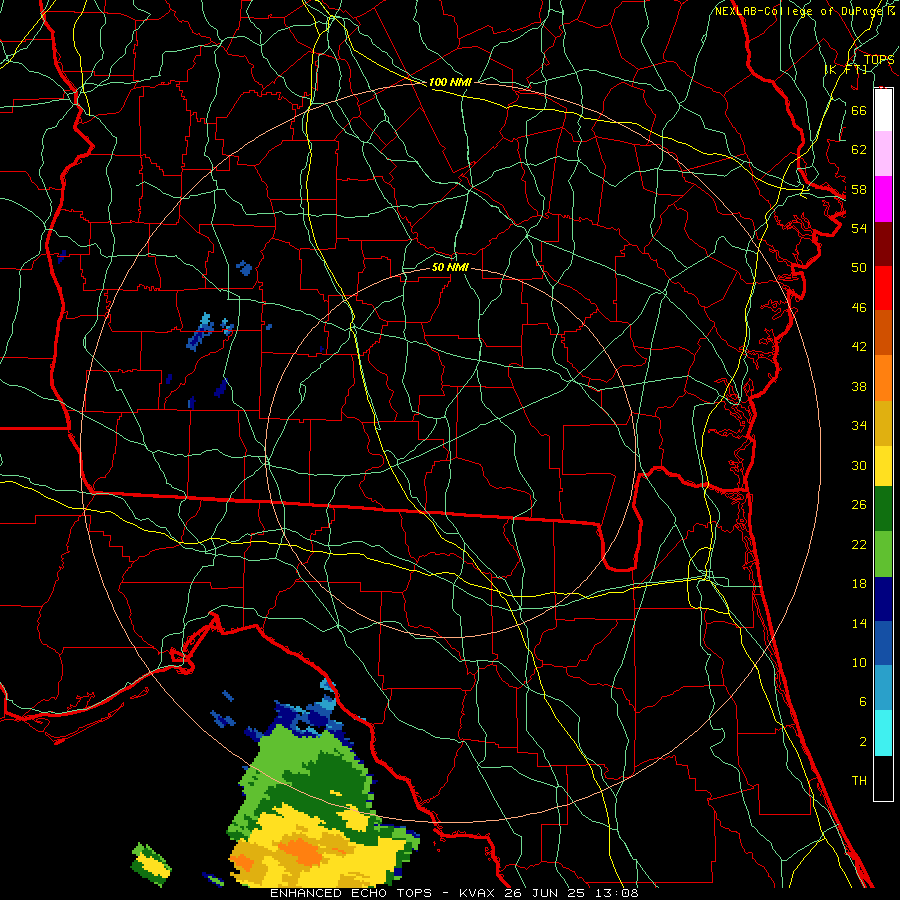
Task: Click the burnt orange legend swatch
Action: [x=883, y=333]
